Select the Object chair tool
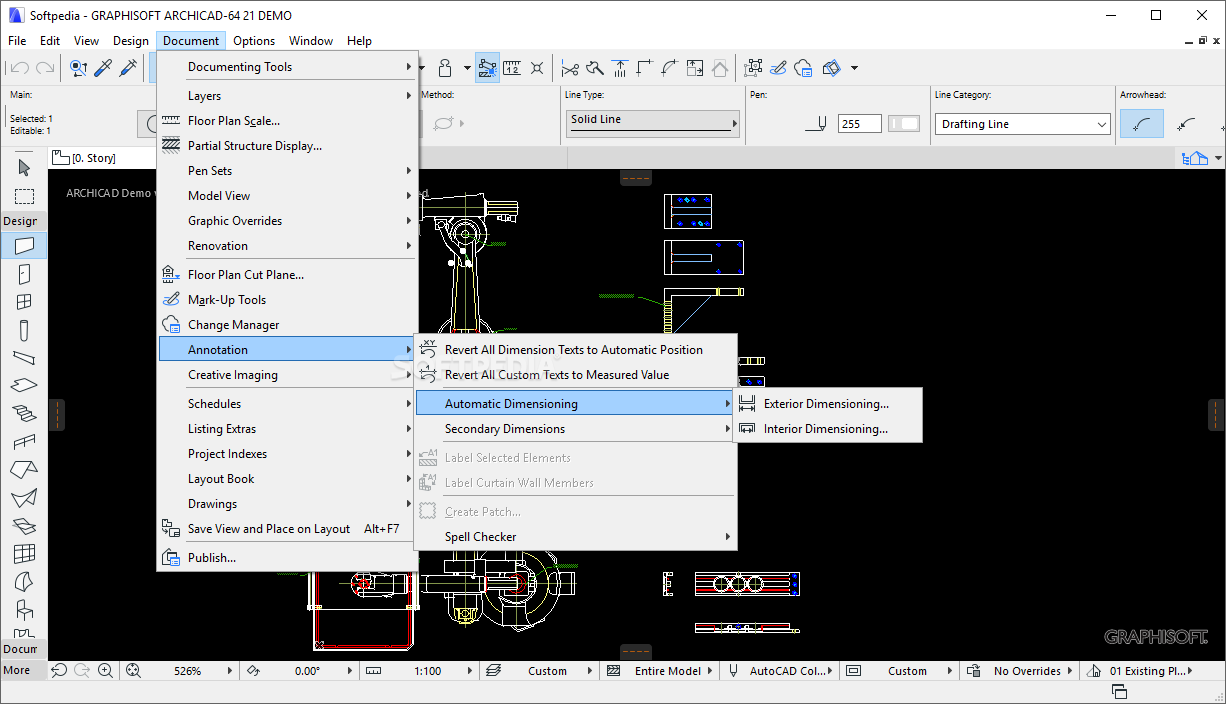The height and width of the screenshot is (704, 1226). coord(24,609)
